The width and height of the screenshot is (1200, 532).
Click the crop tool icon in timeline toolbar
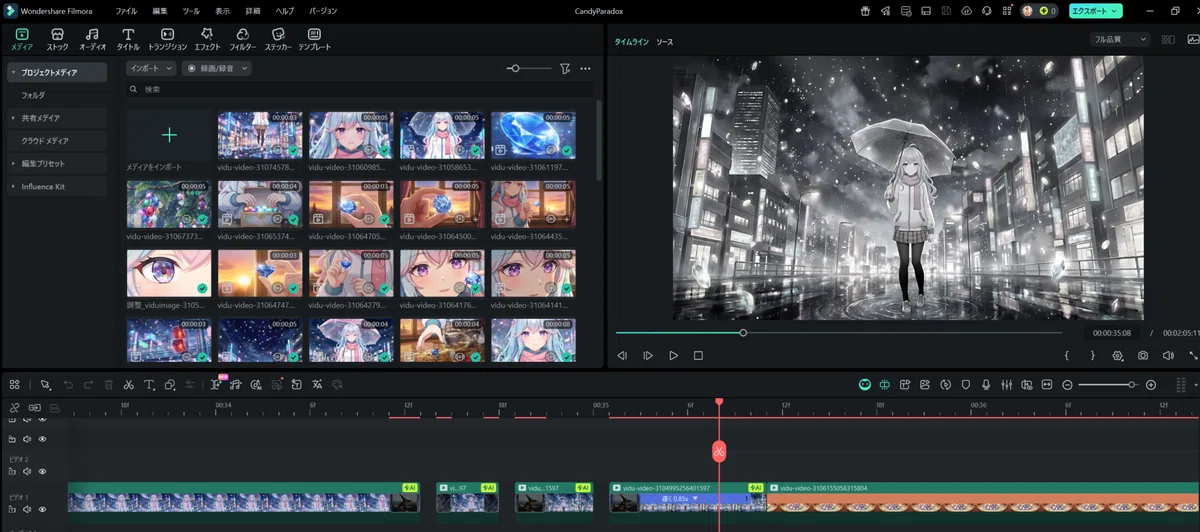170,384
